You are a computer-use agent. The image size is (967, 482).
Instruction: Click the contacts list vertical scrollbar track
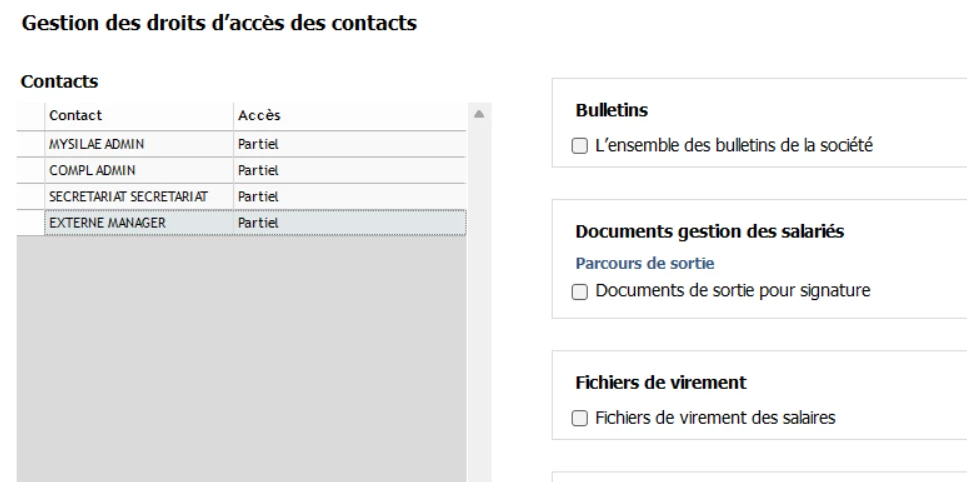point(478,300)
